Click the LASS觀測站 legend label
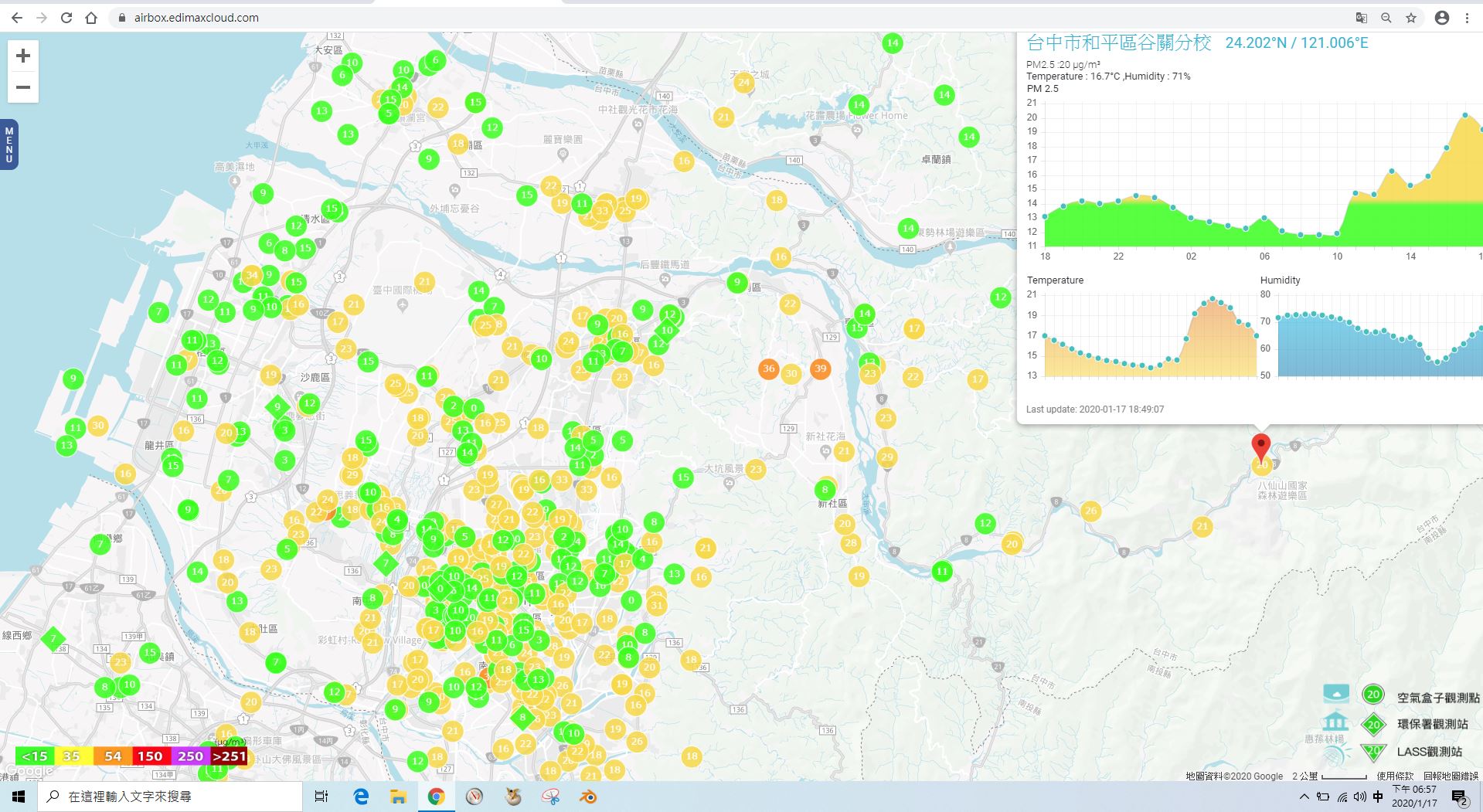 (1430, 751)
